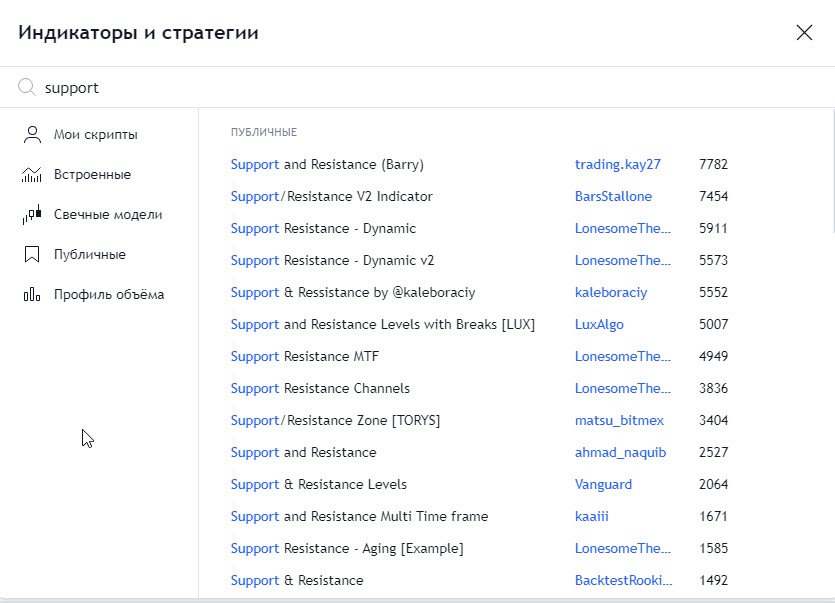Click the chart icon beside Встроенные
Image resolution: width=835 pixels, height=603 pixels.
[32, 174]
